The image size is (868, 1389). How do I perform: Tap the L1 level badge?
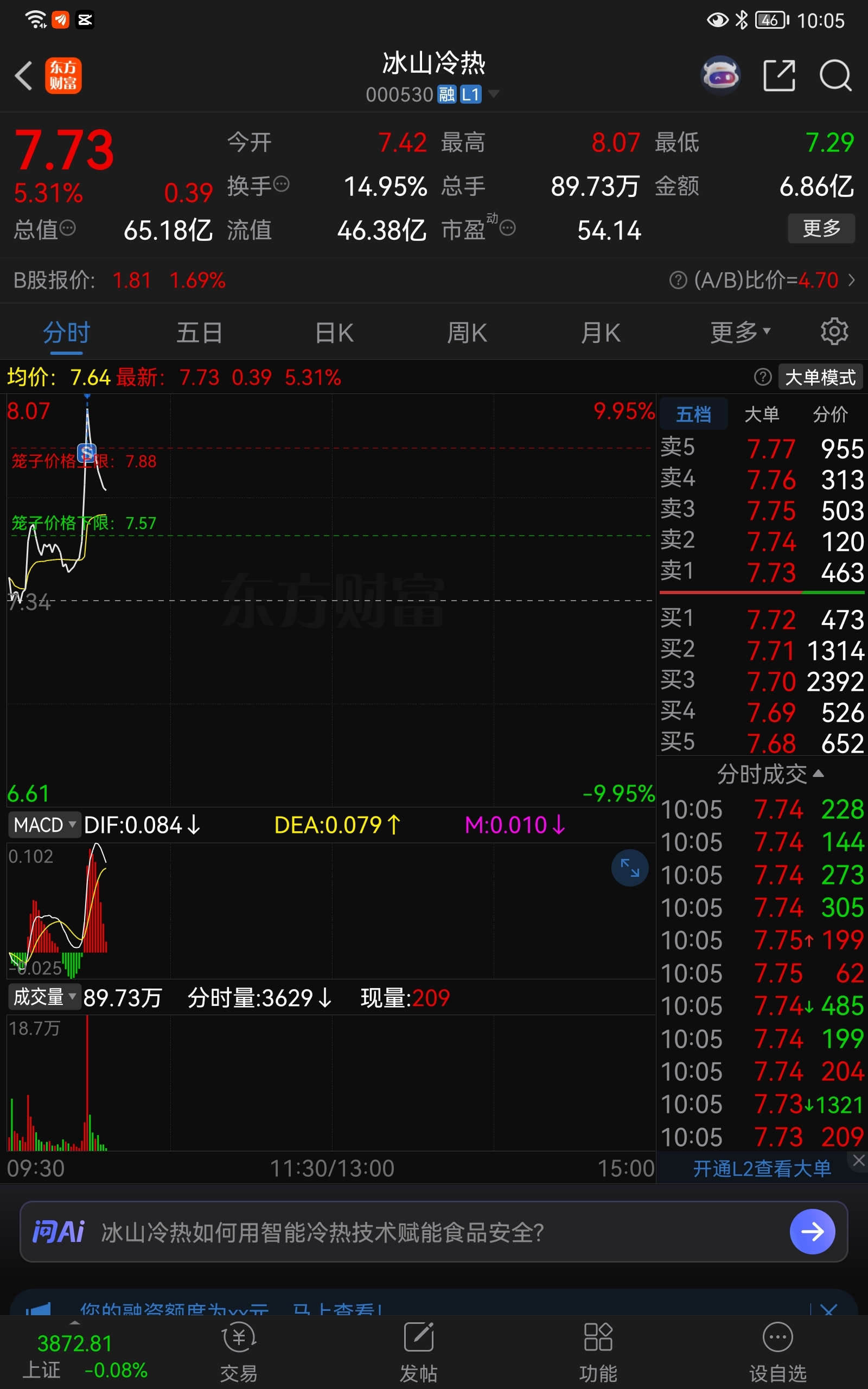[x=470, y=94]
